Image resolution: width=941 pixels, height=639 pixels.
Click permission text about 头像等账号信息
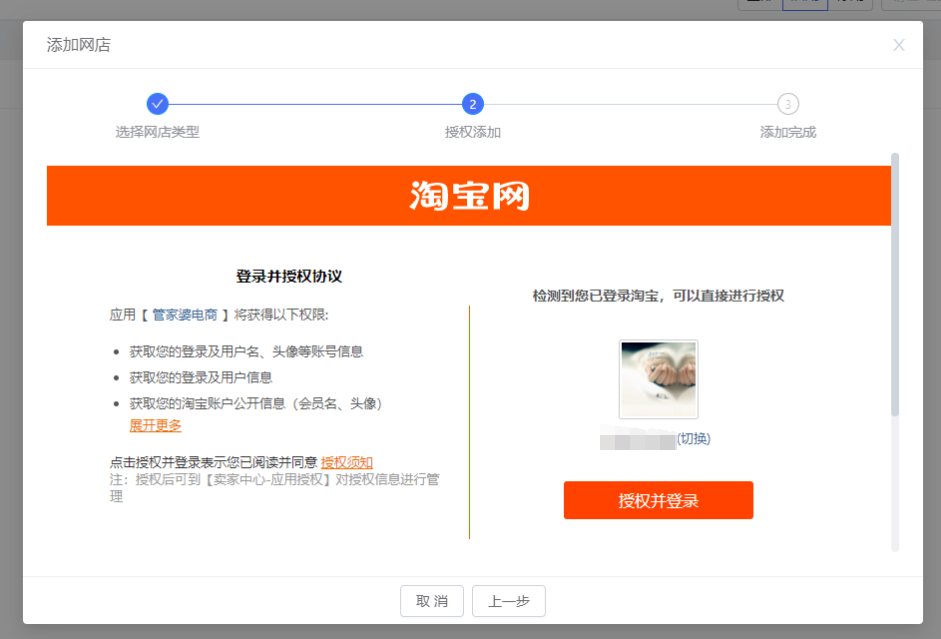pos(246,352)
